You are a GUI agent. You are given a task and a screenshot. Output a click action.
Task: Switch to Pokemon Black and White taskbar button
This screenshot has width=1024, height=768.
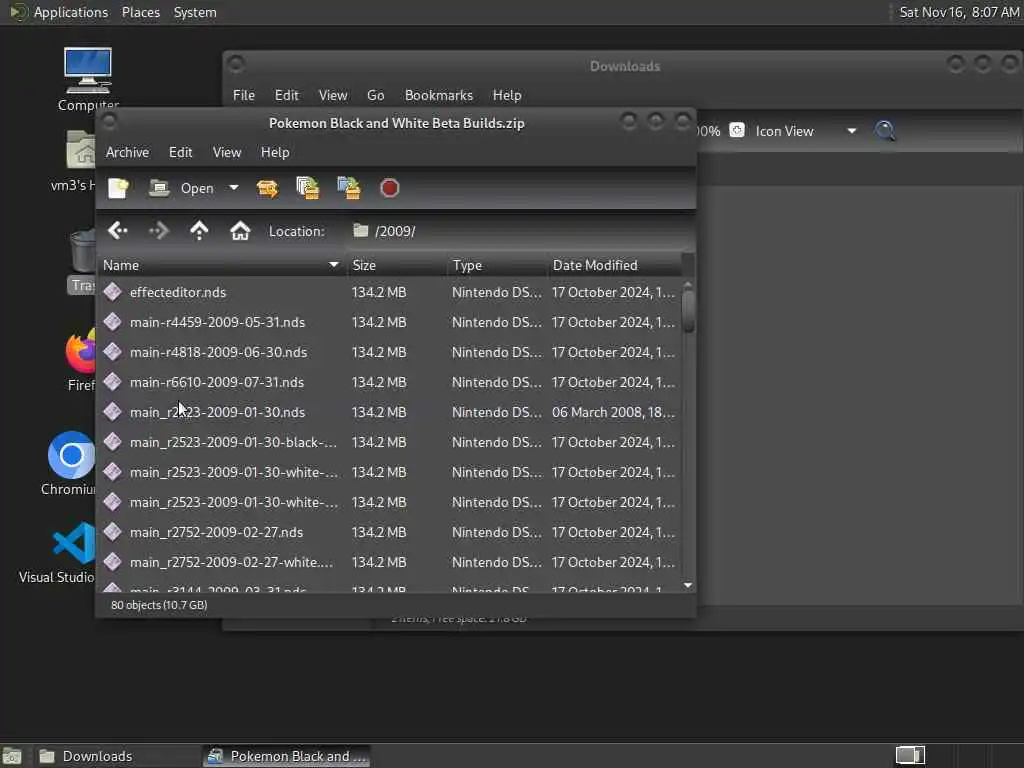click(x=286, y=756)
